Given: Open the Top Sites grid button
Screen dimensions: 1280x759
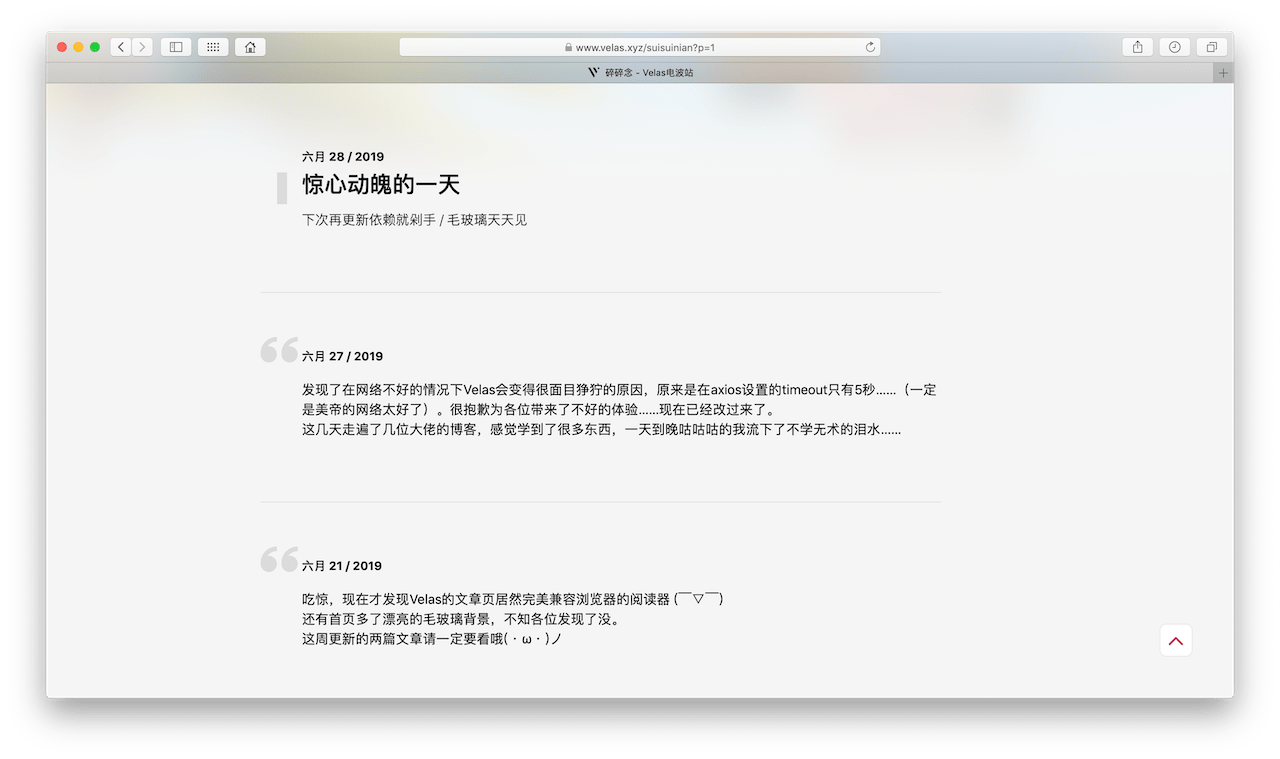Looking at the screenshot, I should click(213, 47).
